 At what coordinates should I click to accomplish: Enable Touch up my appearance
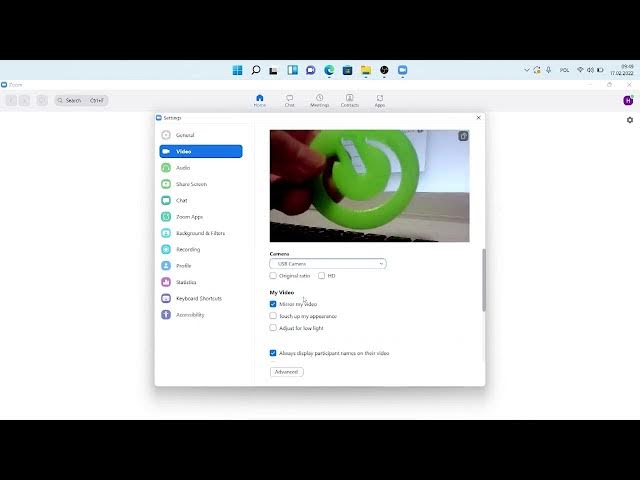point(273,316)
